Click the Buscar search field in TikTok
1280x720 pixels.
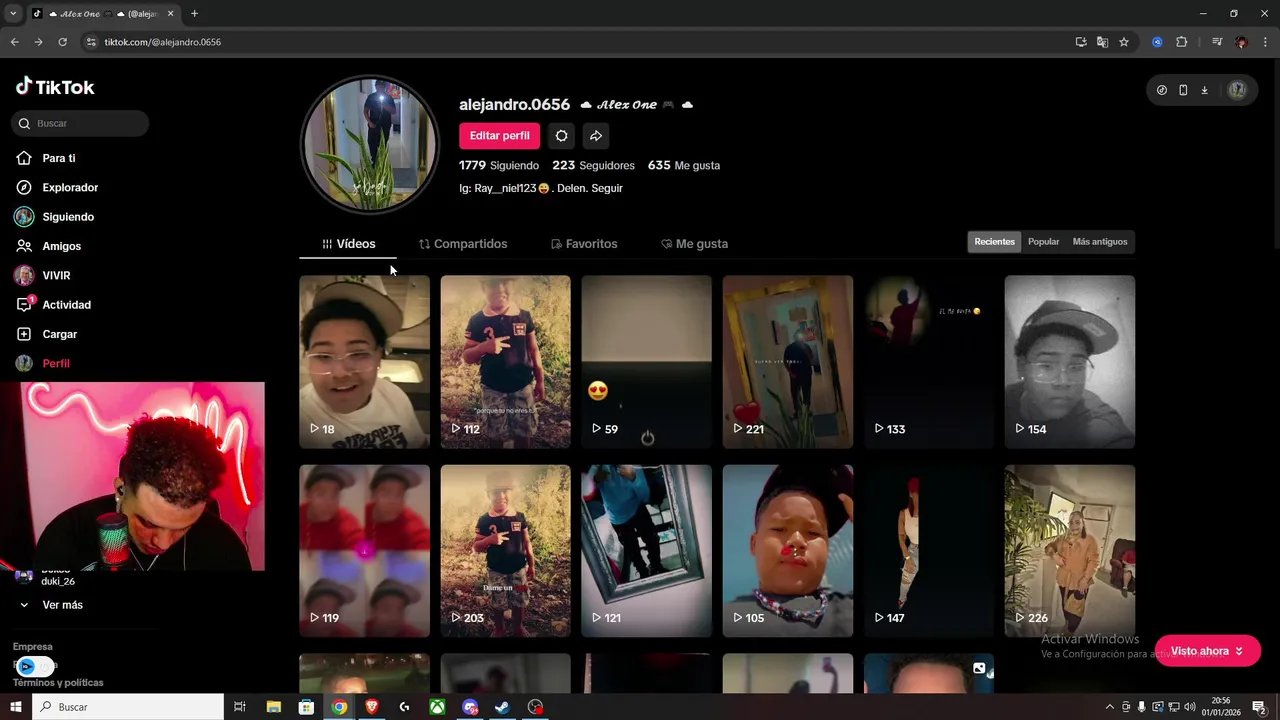point(80,123)
